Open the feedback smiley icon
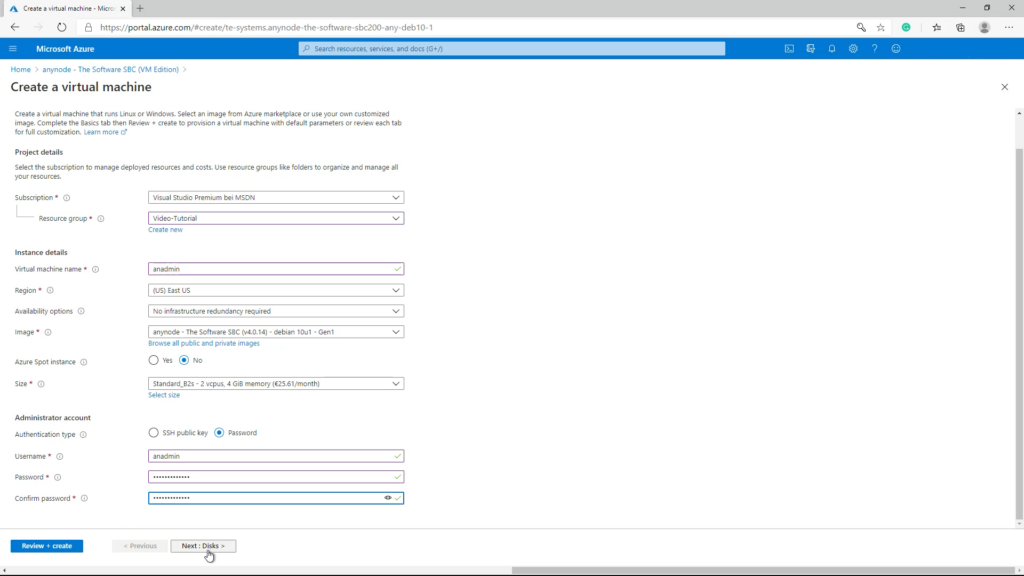The image size is (1024, 576). [896, 48]
